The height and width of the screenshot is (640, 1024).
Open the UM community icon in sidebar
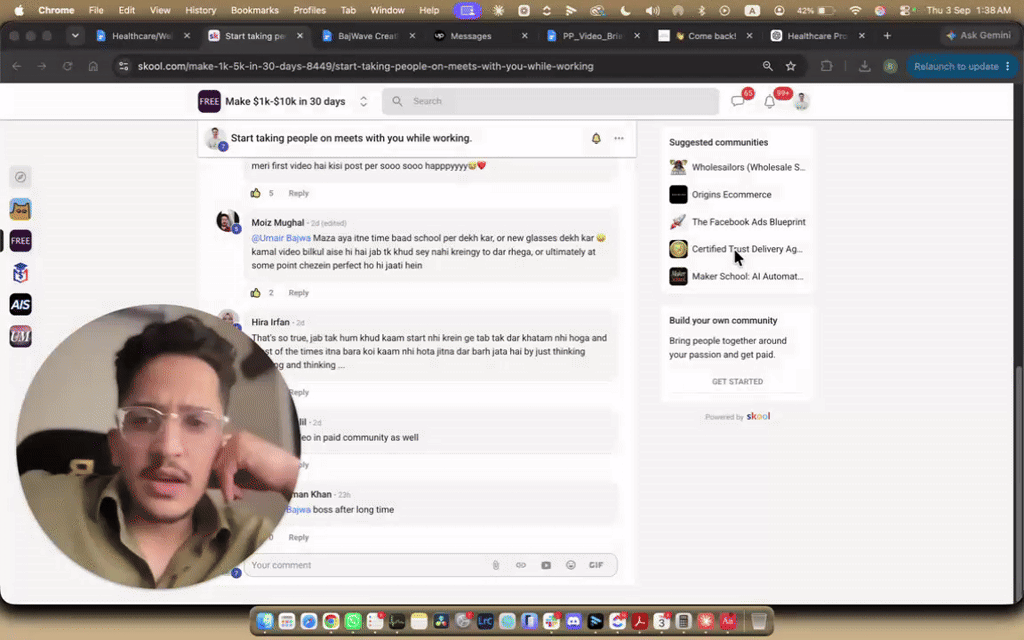(x=20, y=336)
